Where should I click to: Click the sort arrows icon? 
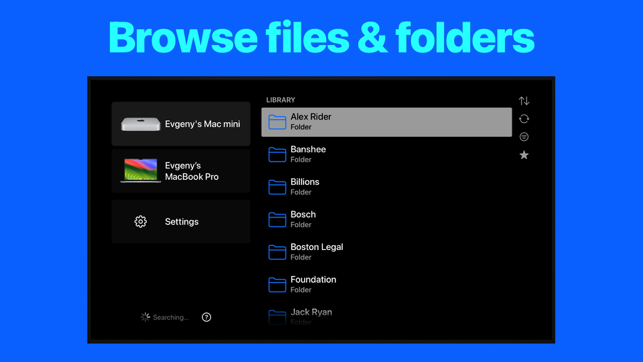(524, 100)
